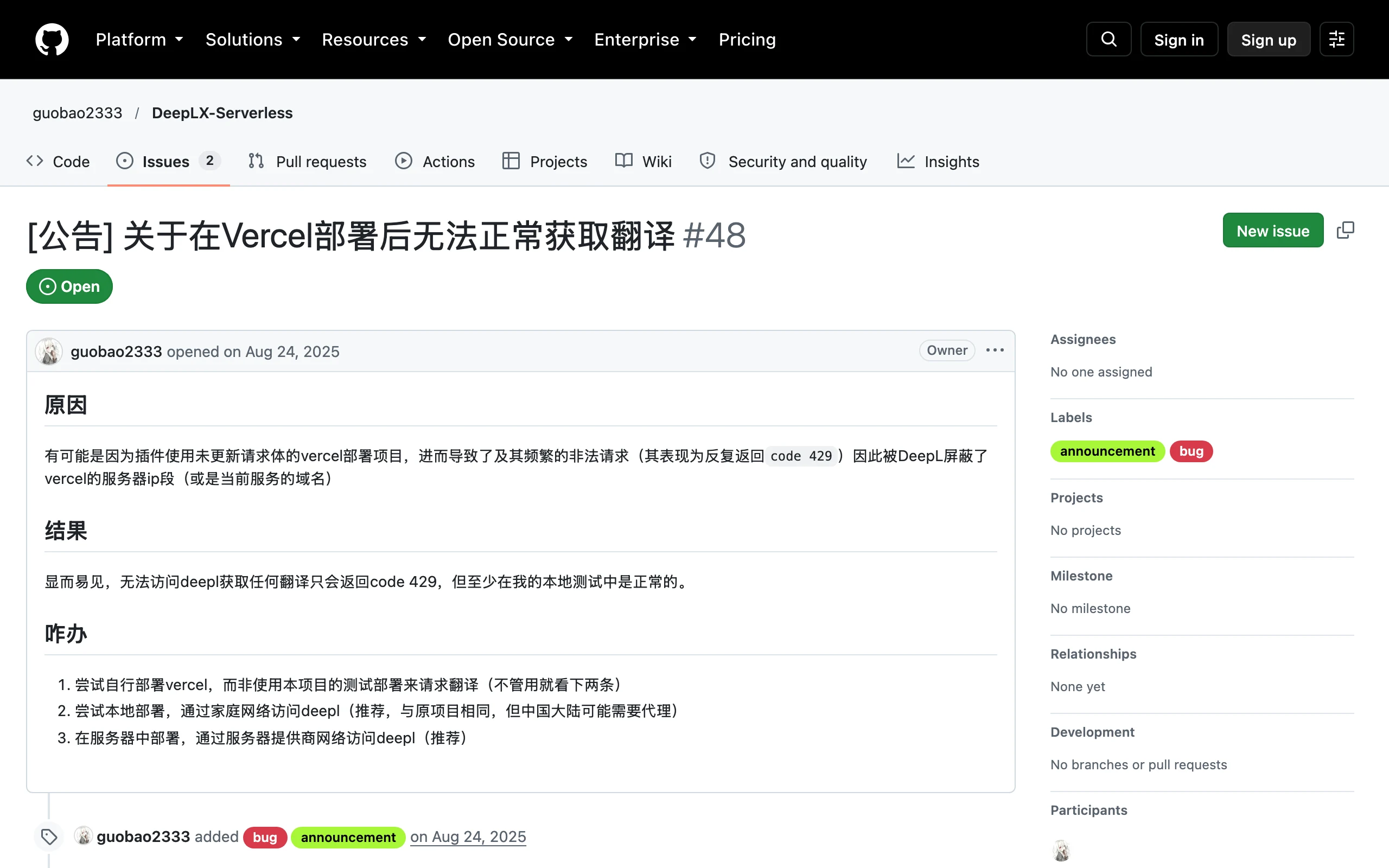Open the Pull requests tab
The image size is (1389, 868).
pos(307,161)
